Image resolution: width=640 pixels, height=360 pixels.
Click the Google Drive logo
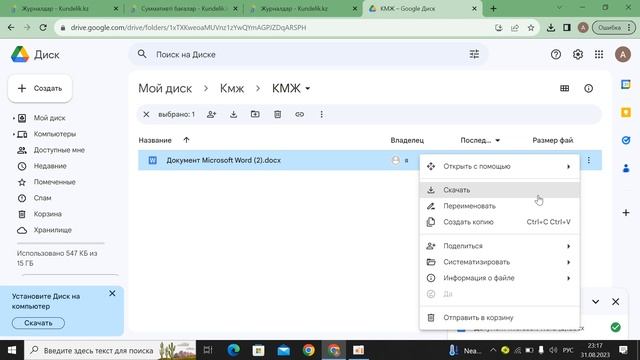click(x=20, y=54)
